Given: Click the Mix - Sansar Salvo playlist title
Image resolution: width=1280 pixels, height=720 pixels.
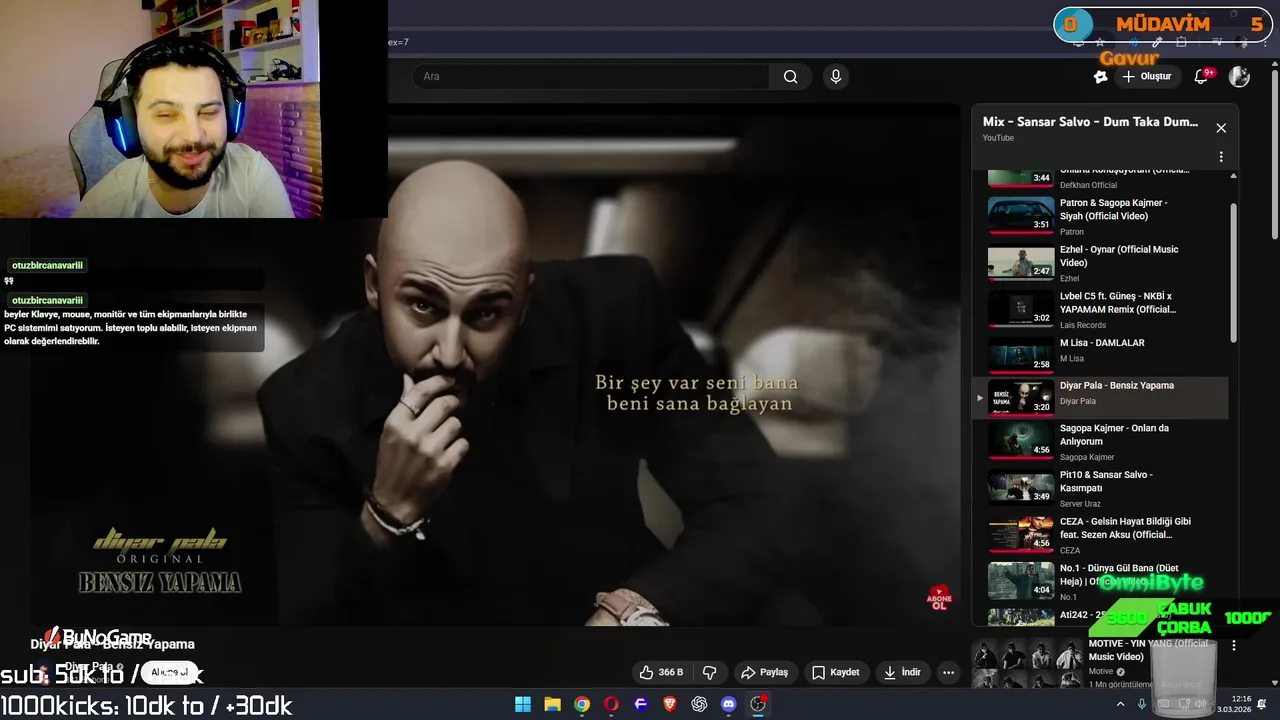Looking at the screenshot, I should 1090,122.
